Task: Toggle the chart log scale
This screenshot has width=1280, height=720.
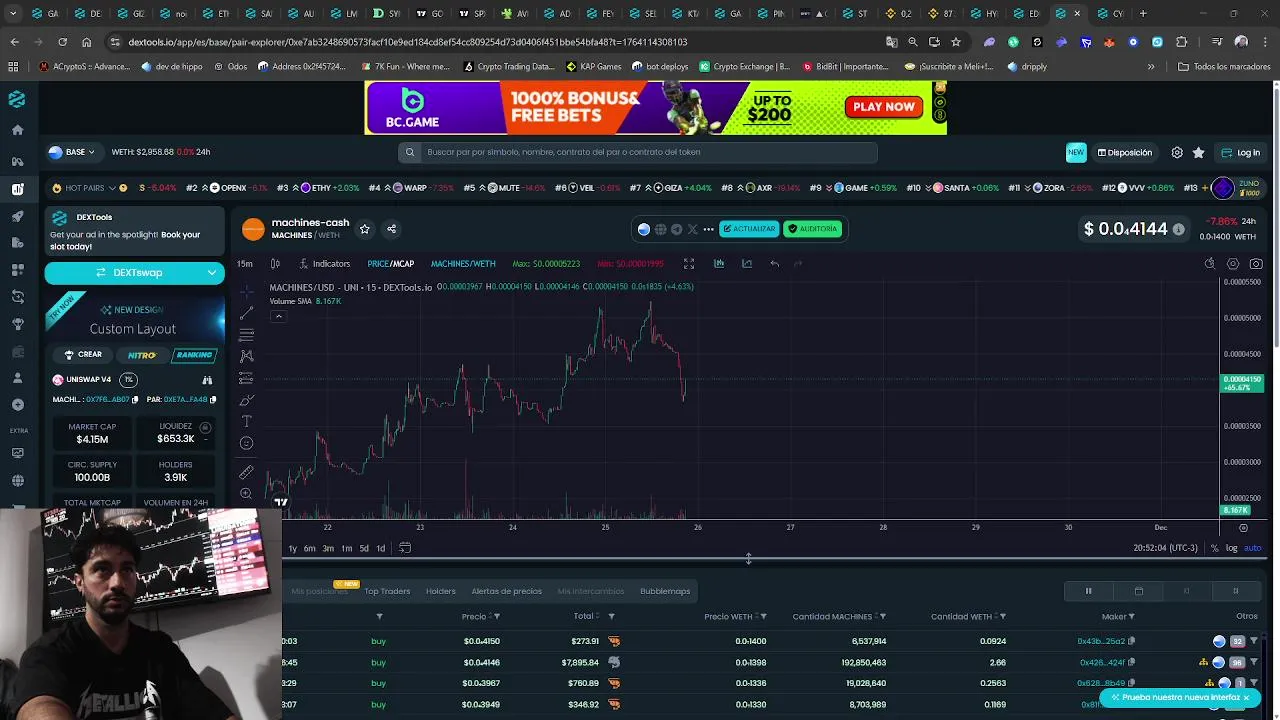Action: (x=1231, y=548)
